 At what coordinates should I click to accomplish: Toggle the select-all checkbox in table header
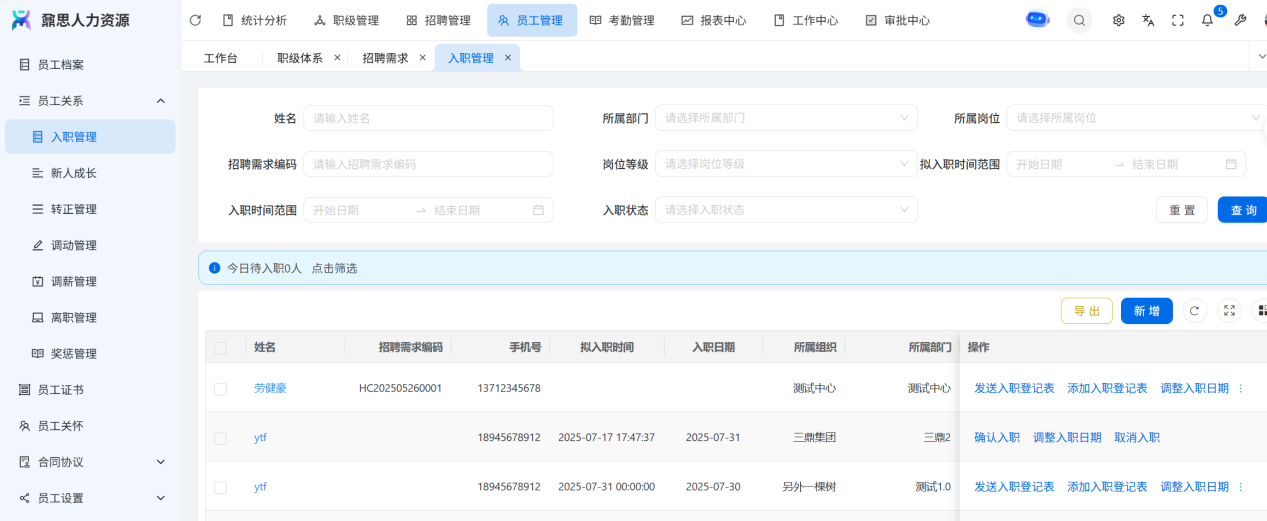[x=220, y=348]
